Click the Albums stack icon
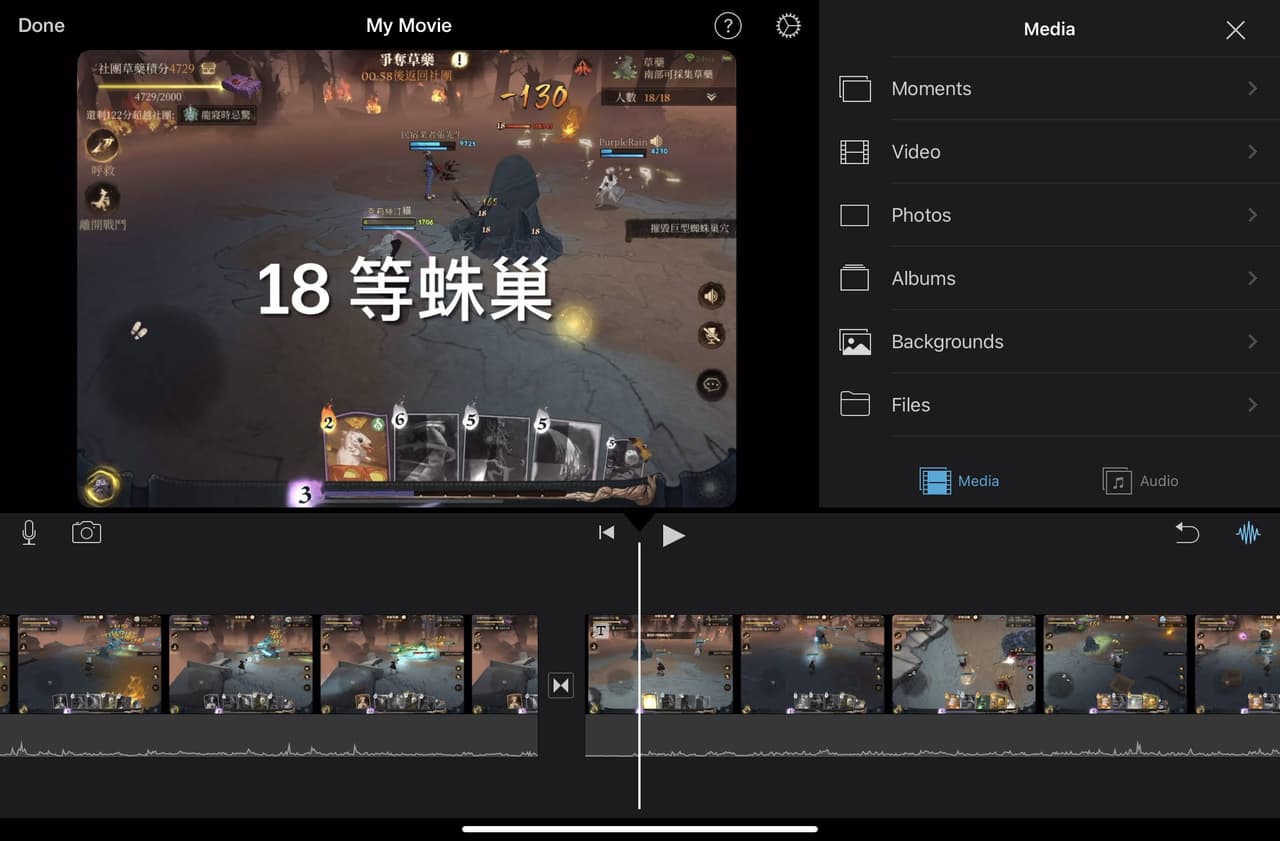Image resolution: width=1280 pixels, height=841 pixels. tap(855, 278)
